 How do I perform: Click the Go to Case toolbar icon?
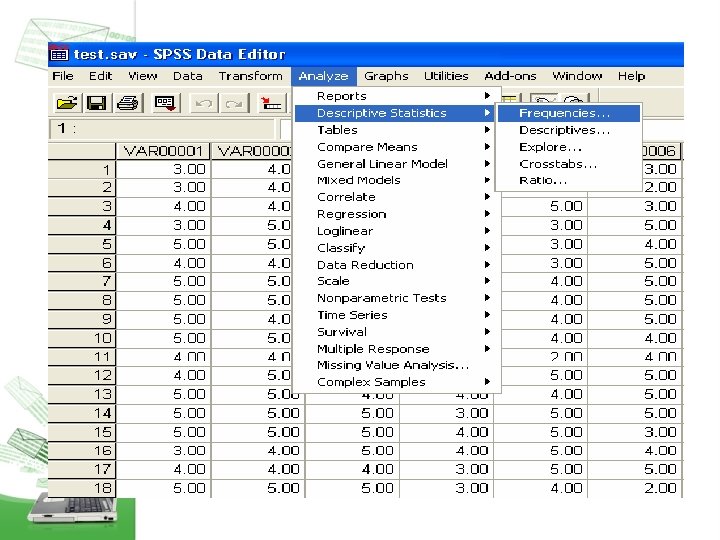point(270,103)
